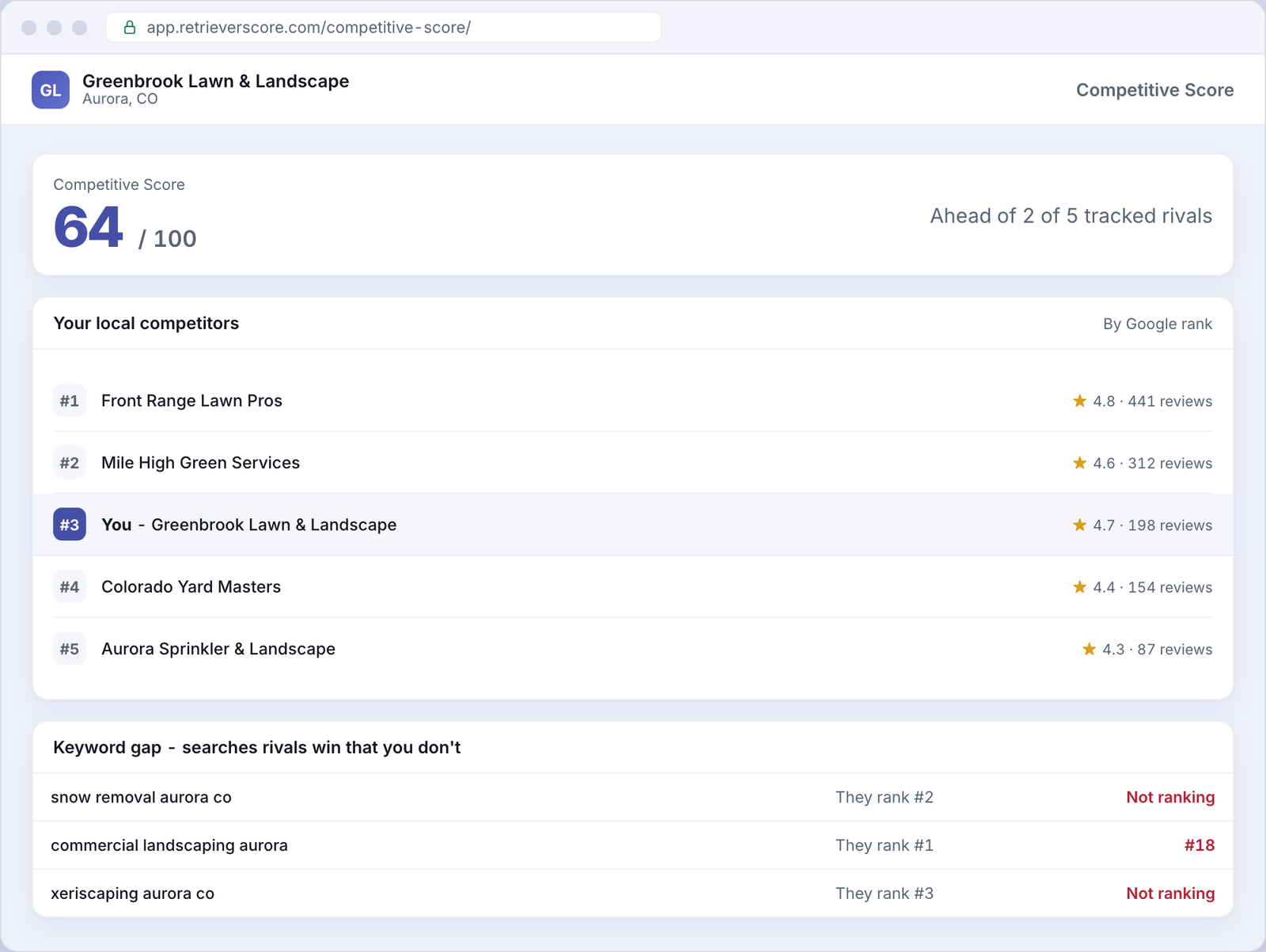Click '441 reviews' rating text

click(x=1170, y=401)
